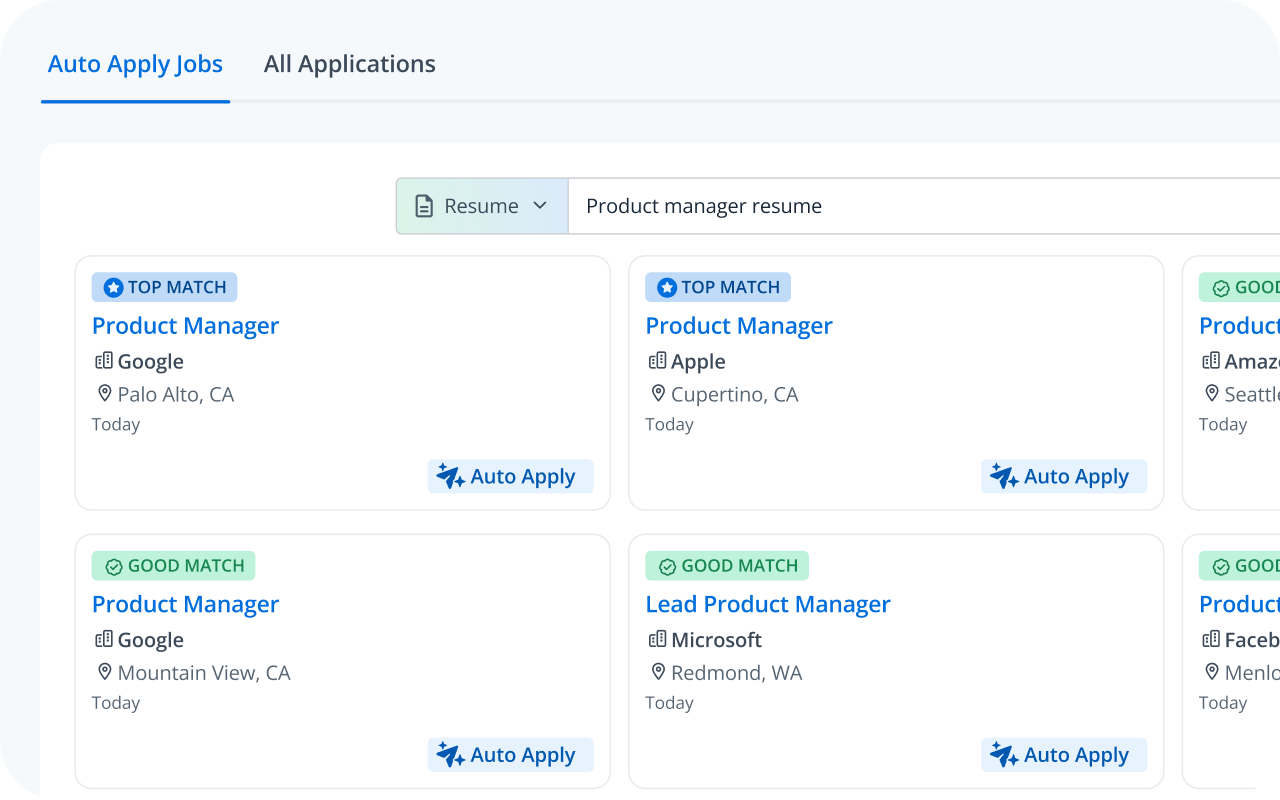Click the location pin beside Palo Alto, CA
This screenshot has height=800, width=1280.
104,393
